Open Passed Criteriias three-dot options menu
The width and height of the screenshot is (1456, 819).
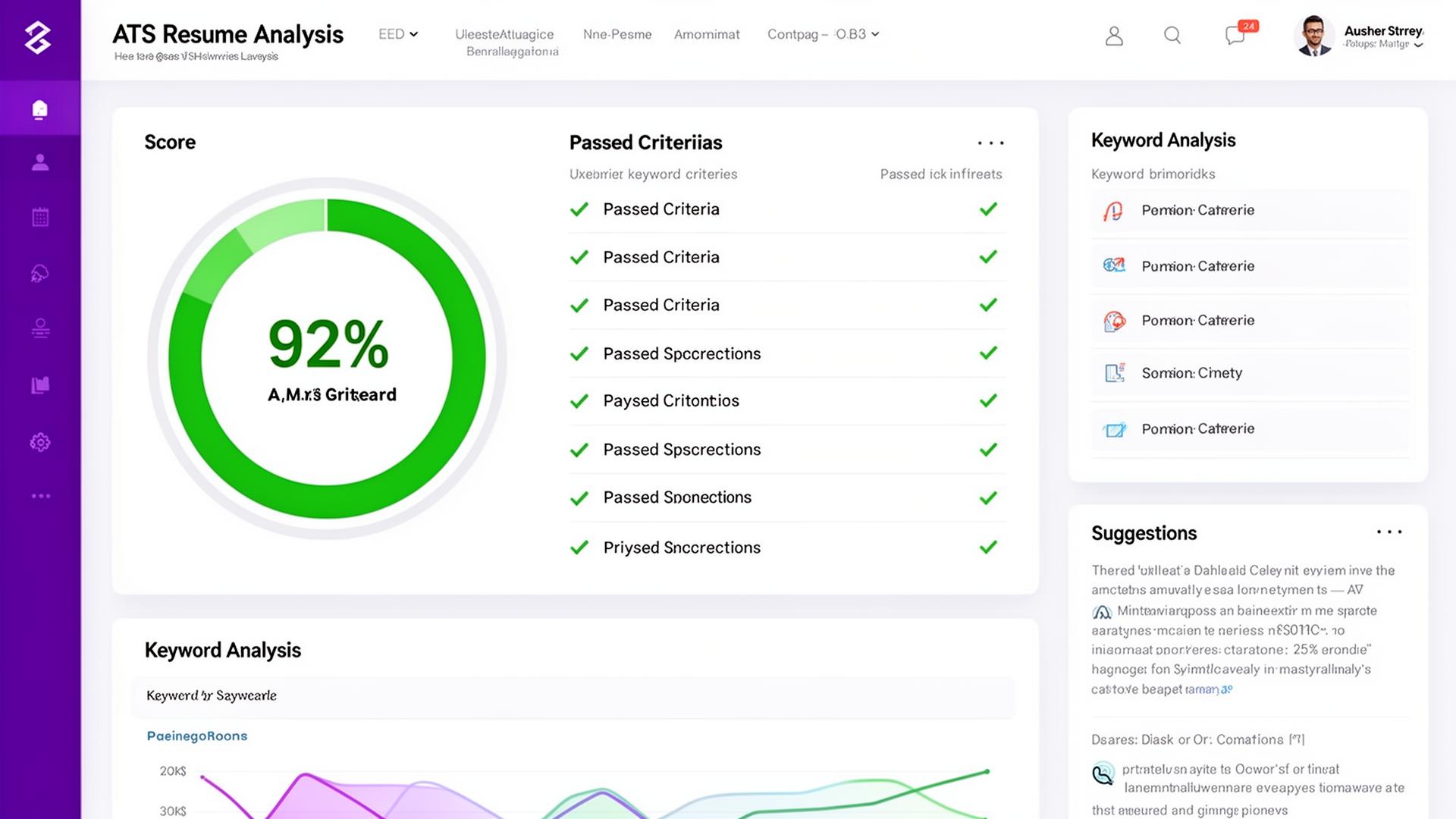(991, 143)
